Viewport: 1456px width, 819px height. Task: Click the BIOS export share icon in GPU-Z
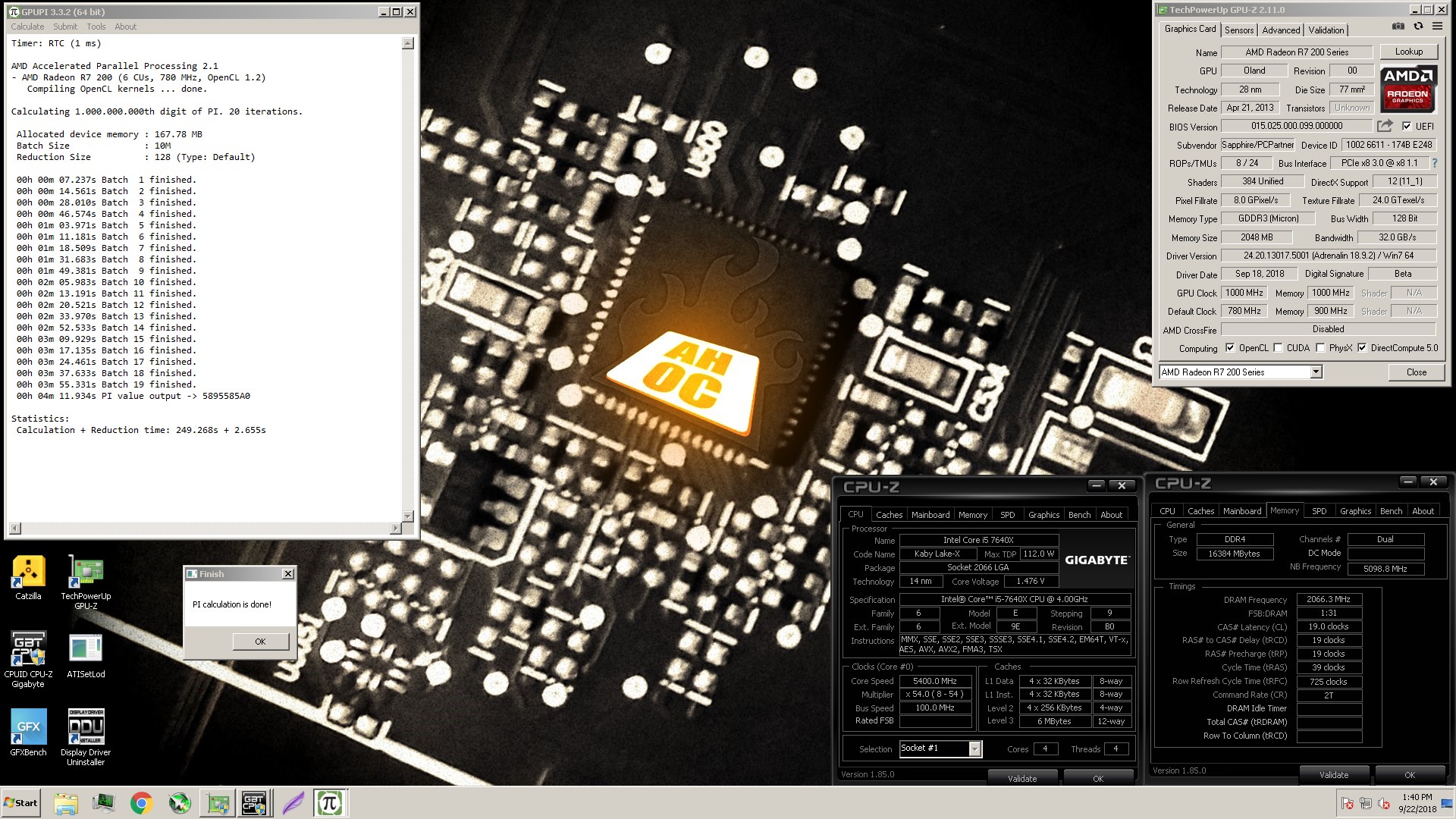point(1385,126)
